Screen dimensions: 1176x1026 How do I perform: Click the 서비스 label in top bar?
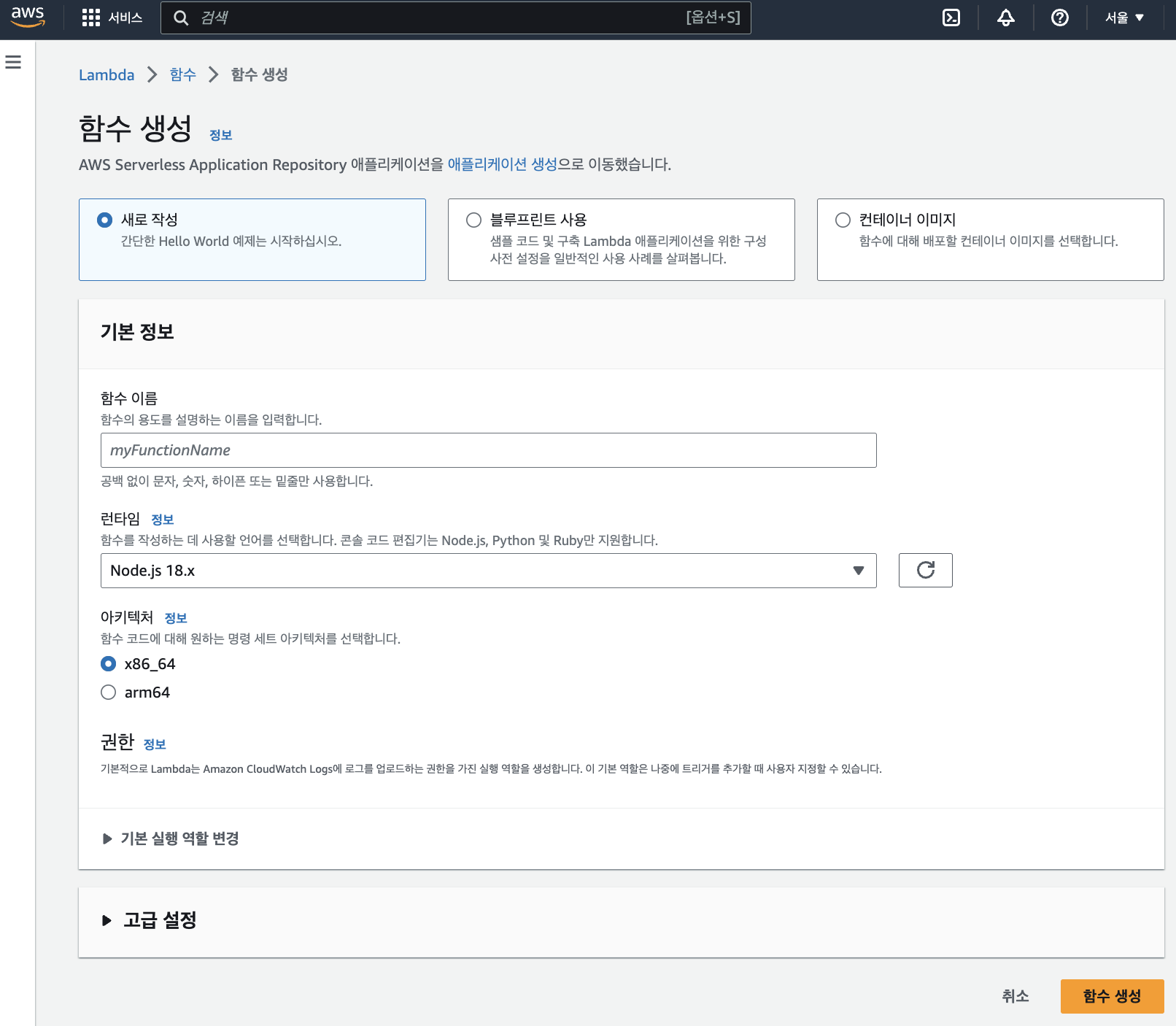tap(125, 18)
